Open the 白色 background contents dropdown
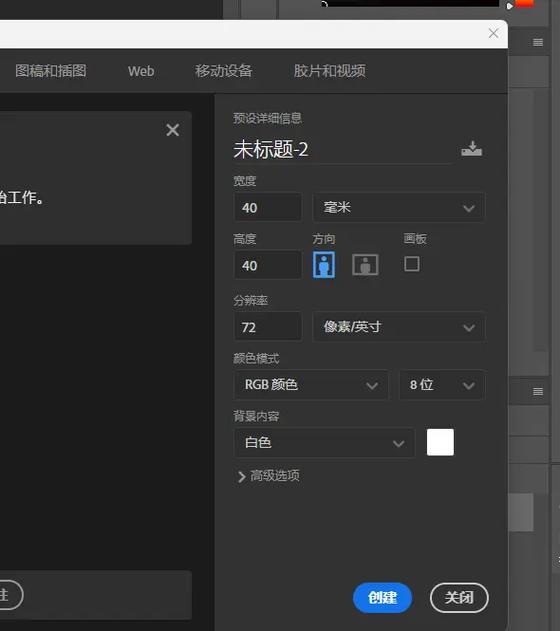This screenshot has width=560, height=631. click(324, 443)
